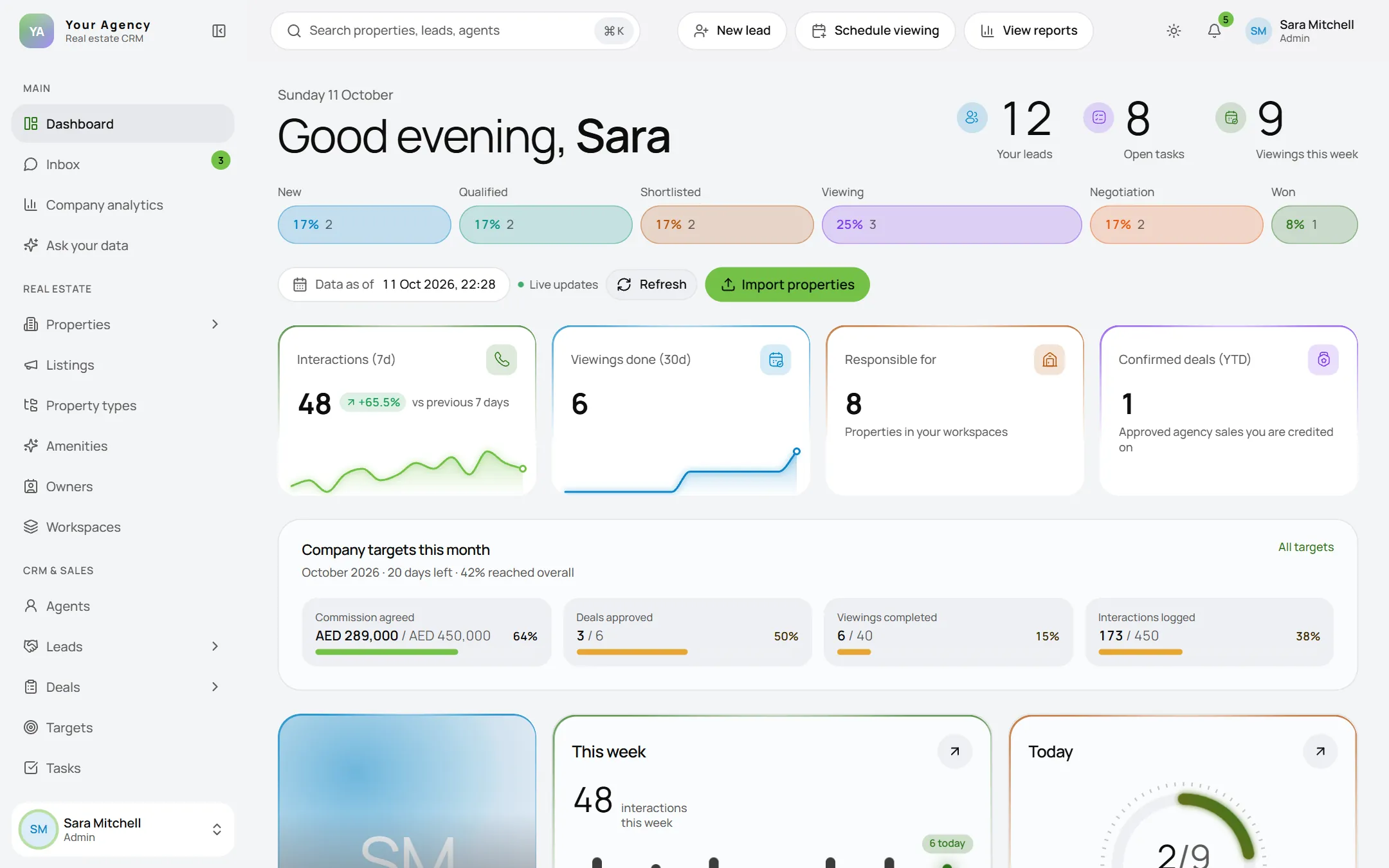Screen dimensions: 1389x868
Task: Open Tasks in the sidebar
Action: 123,768
